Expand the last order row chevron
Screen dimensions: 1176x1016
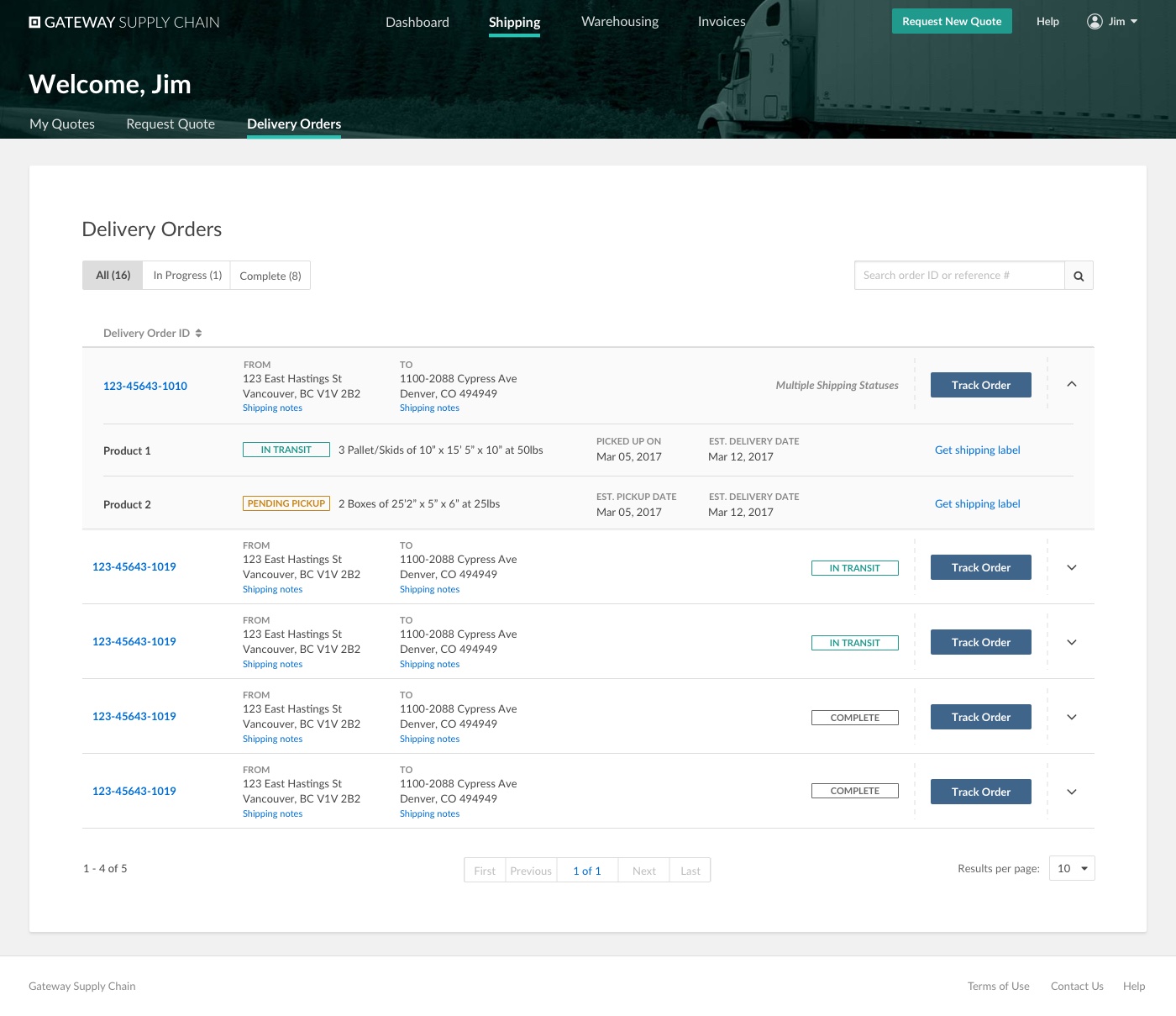1071,792
